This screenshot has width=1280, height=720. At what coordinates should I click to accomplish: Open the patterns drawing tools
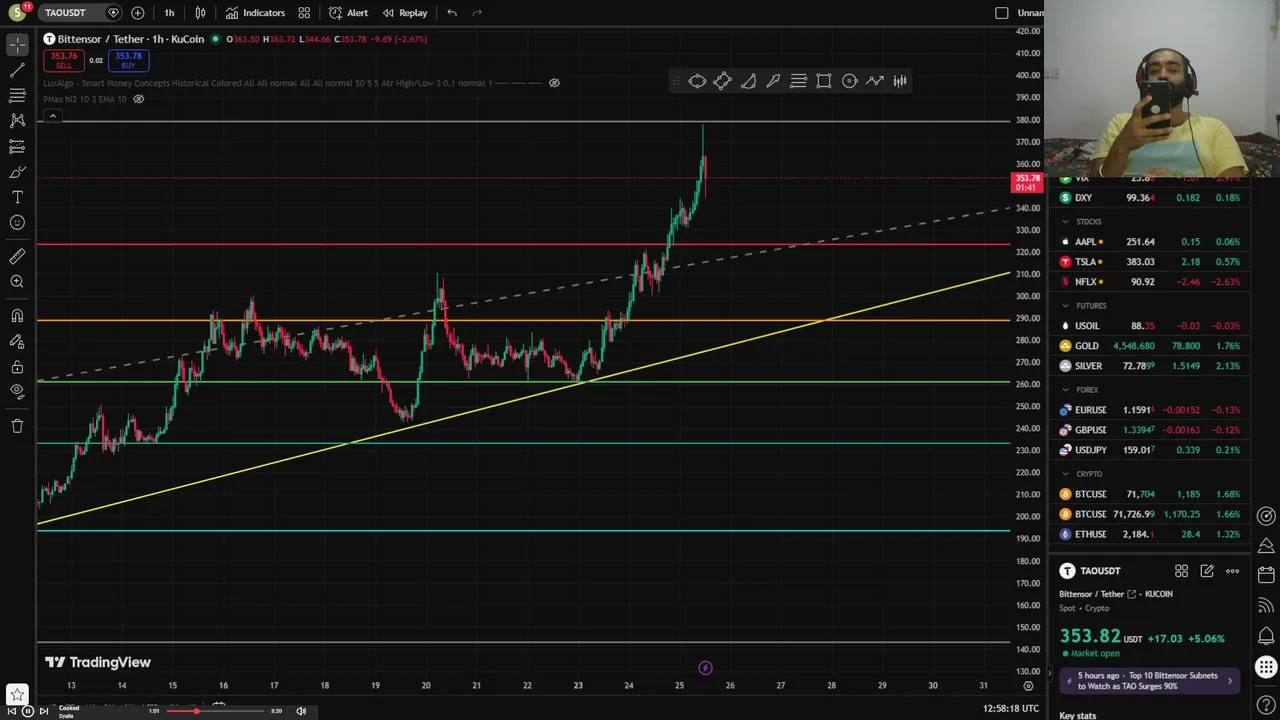(x=17, y=120)
